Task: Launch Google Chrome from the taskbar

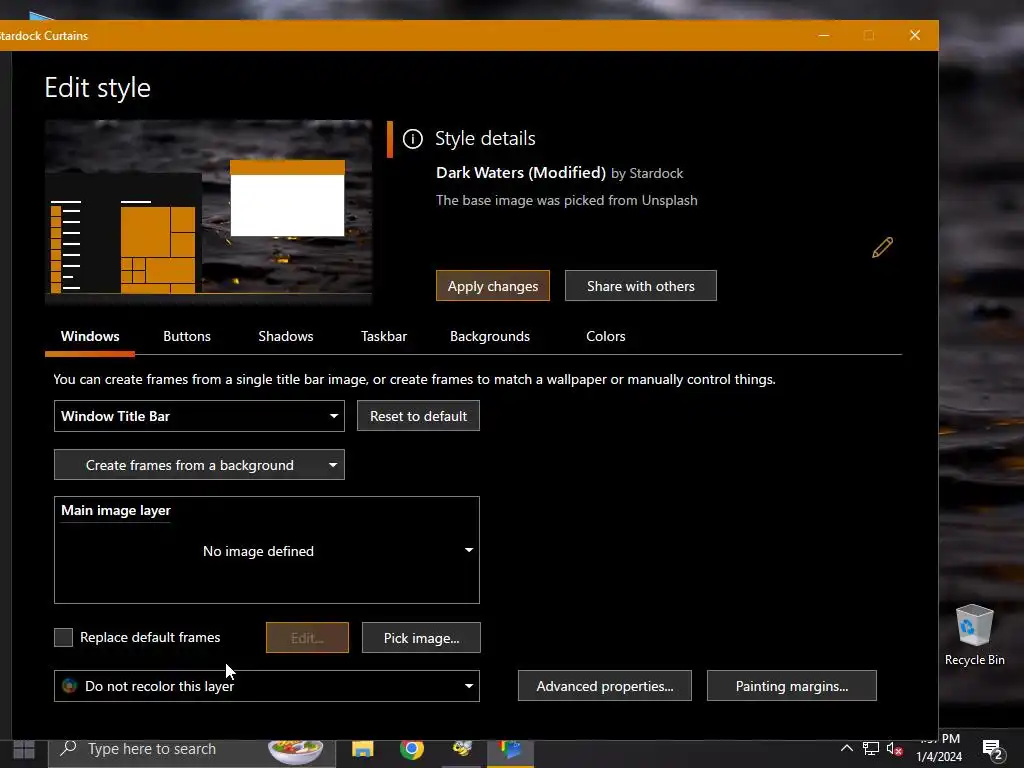Action: (411, 748)
